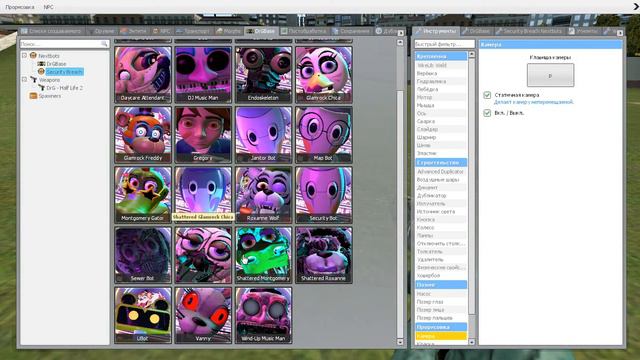This screenshot has width=640, height=360.
Task: Spawn the Daycare Attendant nextbot
Action: coord(143,74)
